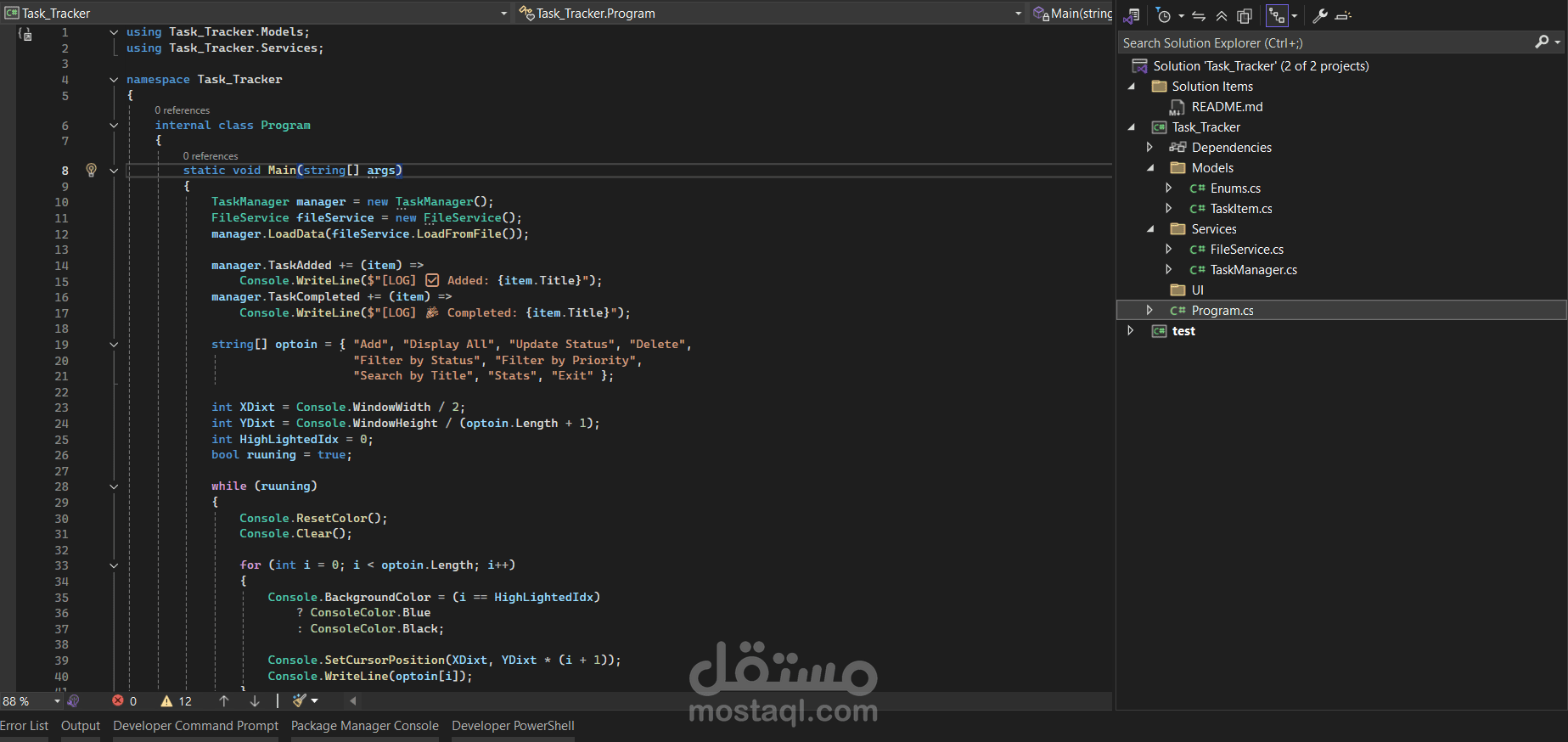Image resolution: width=1568 pixels, height=742 pixels.
Task: Open FileService.cs file
Action: tap(1246, 250)
